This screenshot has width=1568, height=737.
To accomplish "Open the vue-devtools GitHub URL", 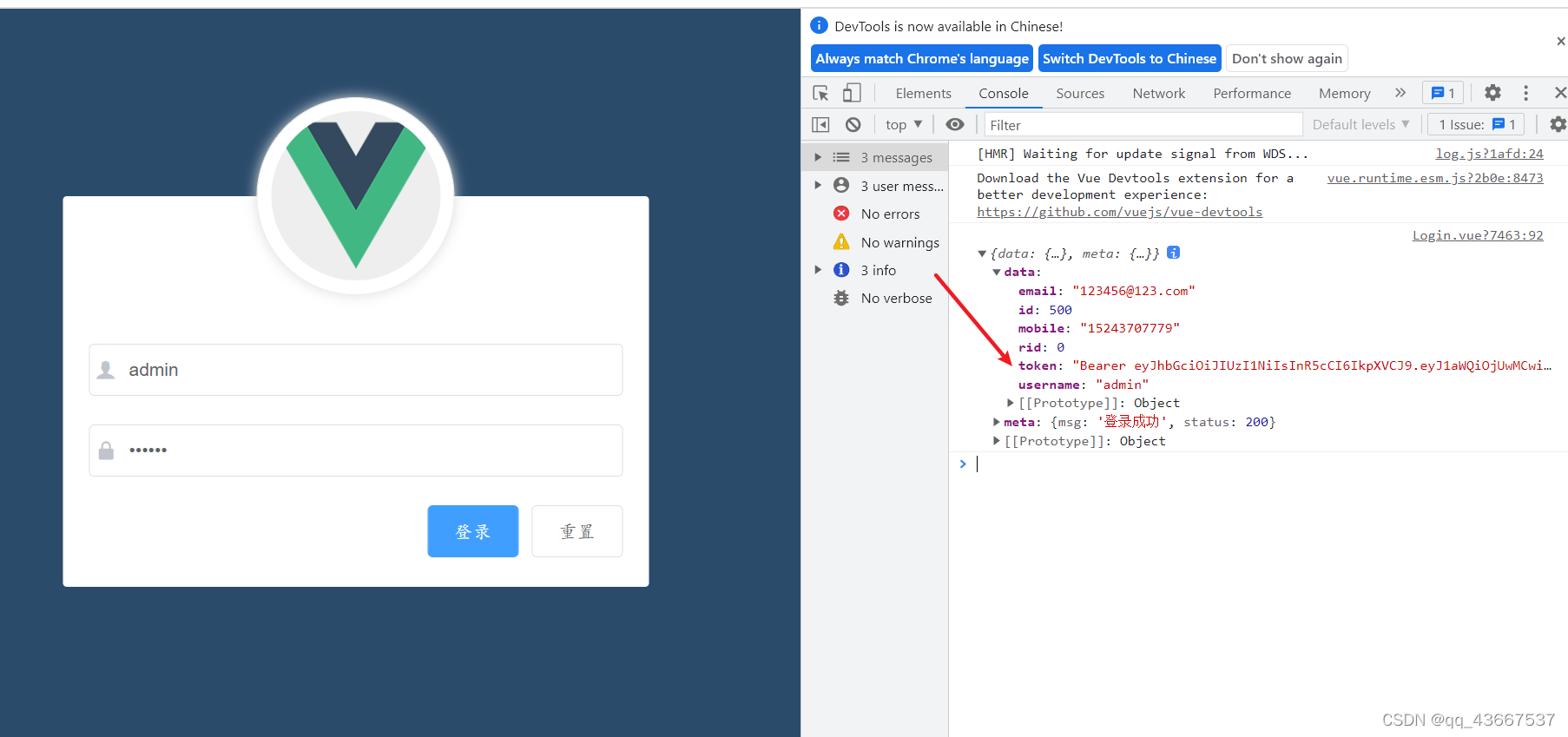I will (x=1119, y=212).
